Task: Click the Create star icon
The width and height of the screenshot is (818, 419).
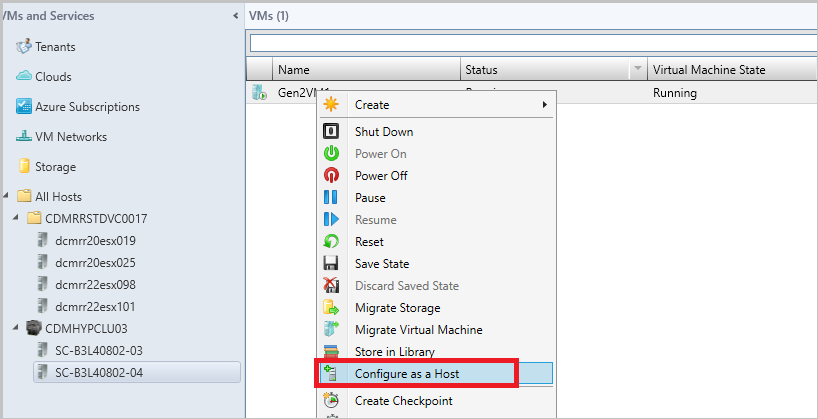Action: 331,104
